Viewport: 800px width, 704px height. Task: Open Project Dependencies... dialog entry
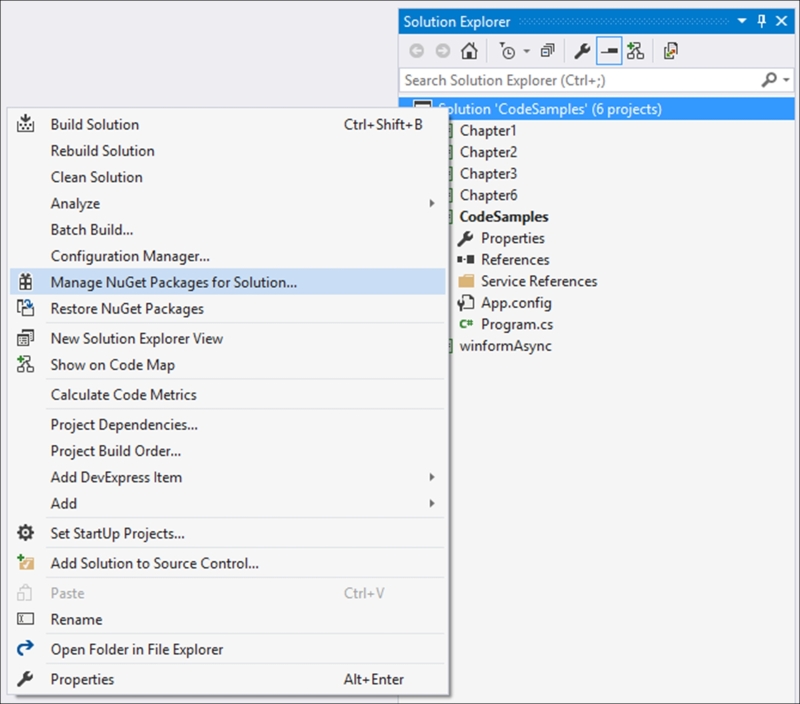[228, 424]
